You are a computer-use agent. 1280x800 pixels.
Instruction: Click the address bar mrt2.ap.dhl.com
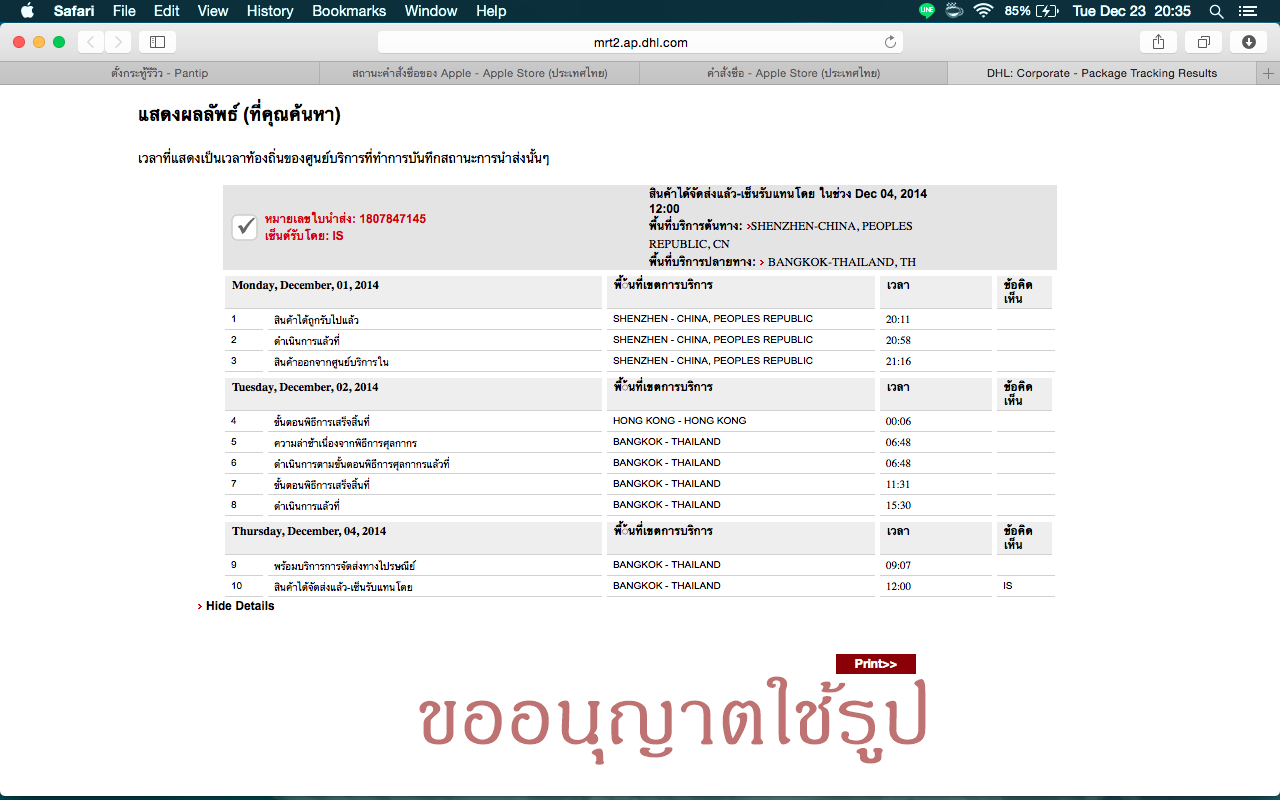coord(640,42)
